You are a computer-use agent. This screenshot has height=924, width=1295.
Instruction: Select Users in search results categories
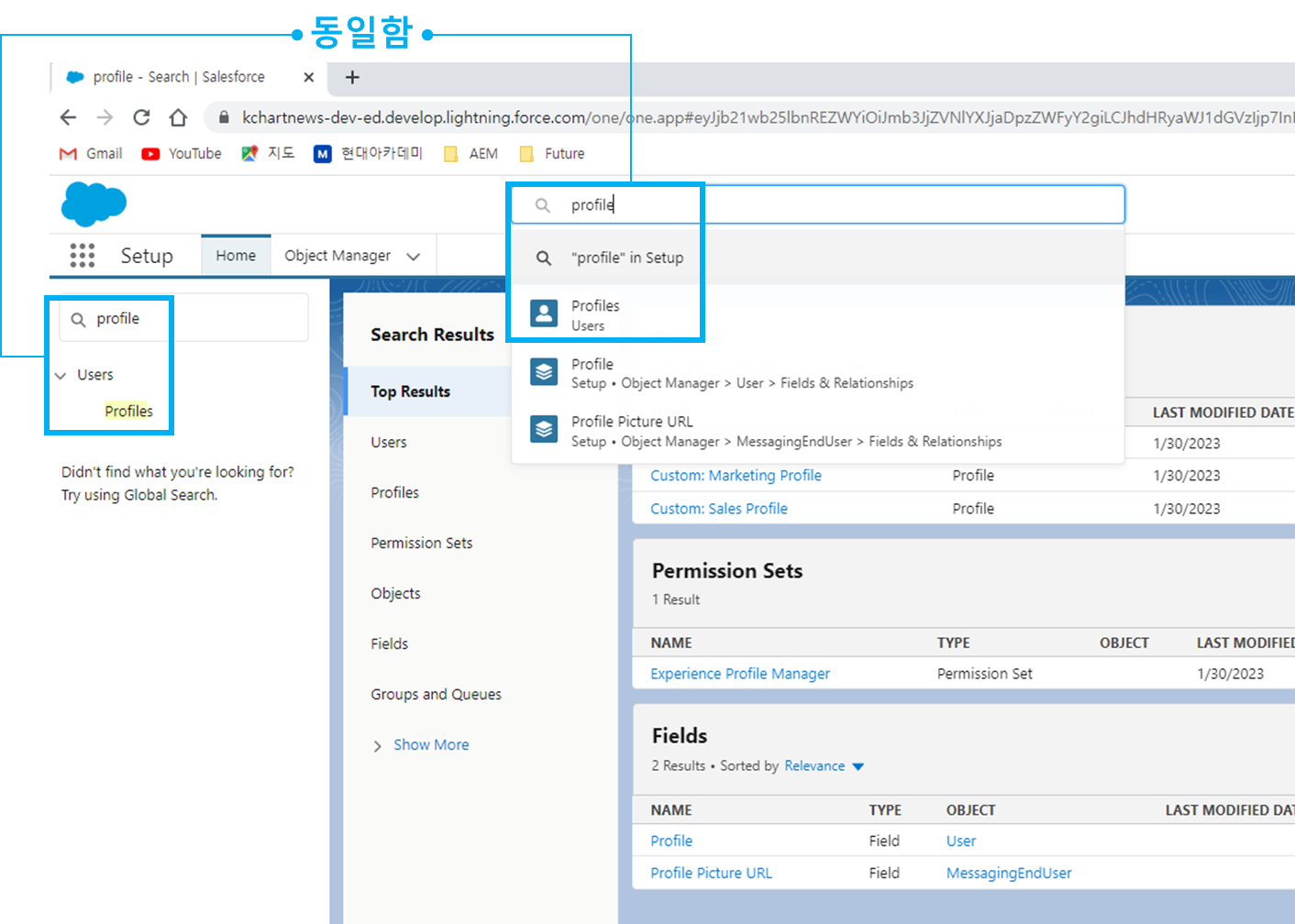click(389, 442)
